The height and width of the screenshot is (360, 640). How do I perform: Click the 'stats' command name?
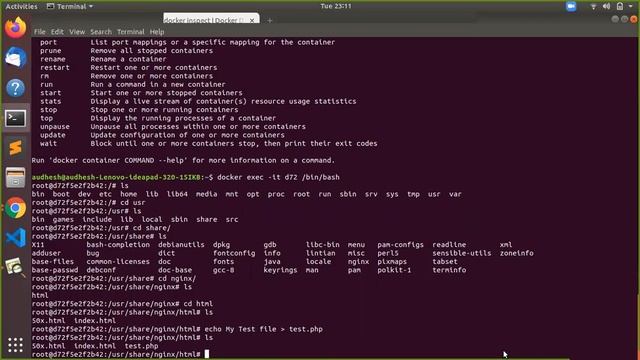tap(51, 101)
